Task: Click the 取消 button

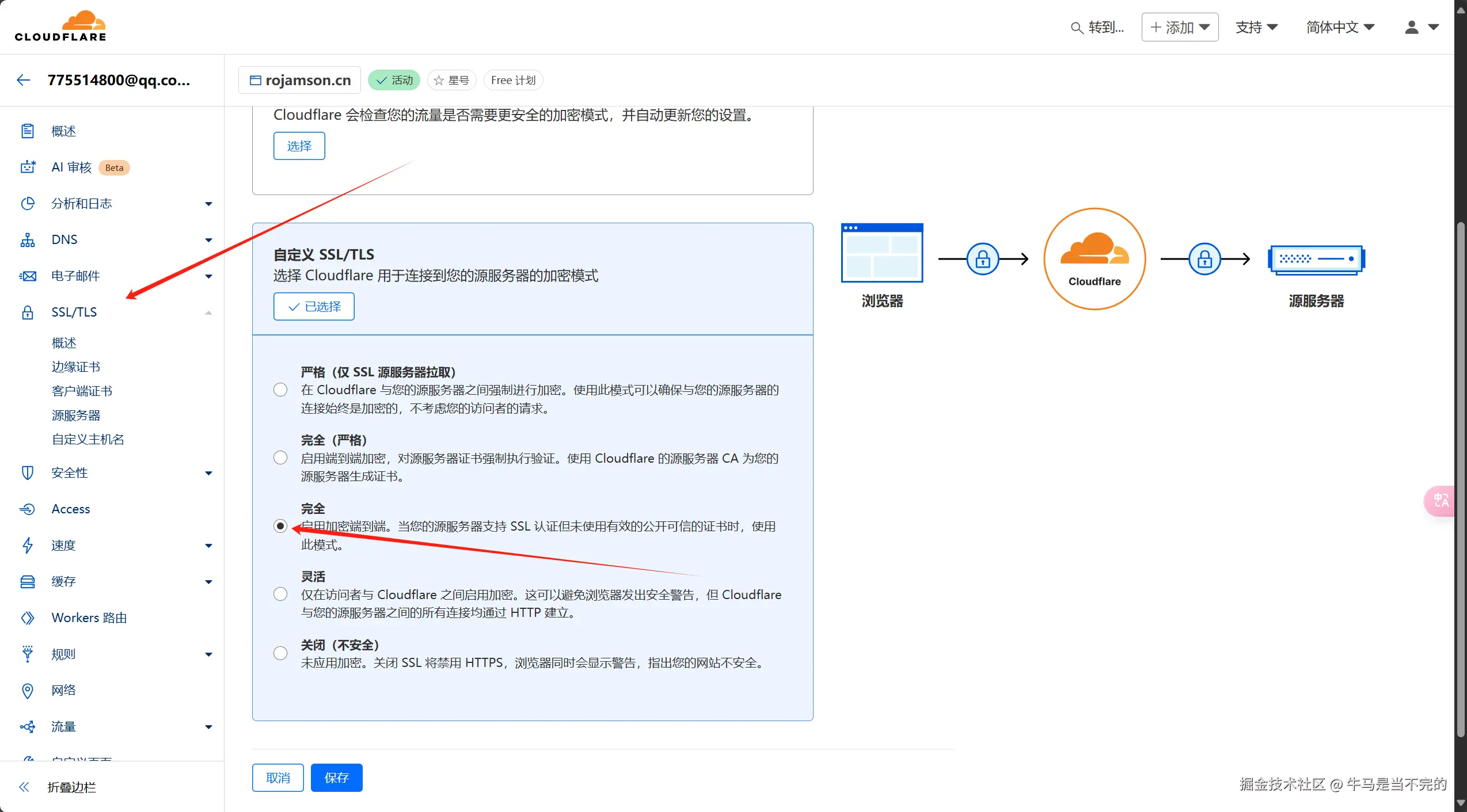Action: pos(278,777)
